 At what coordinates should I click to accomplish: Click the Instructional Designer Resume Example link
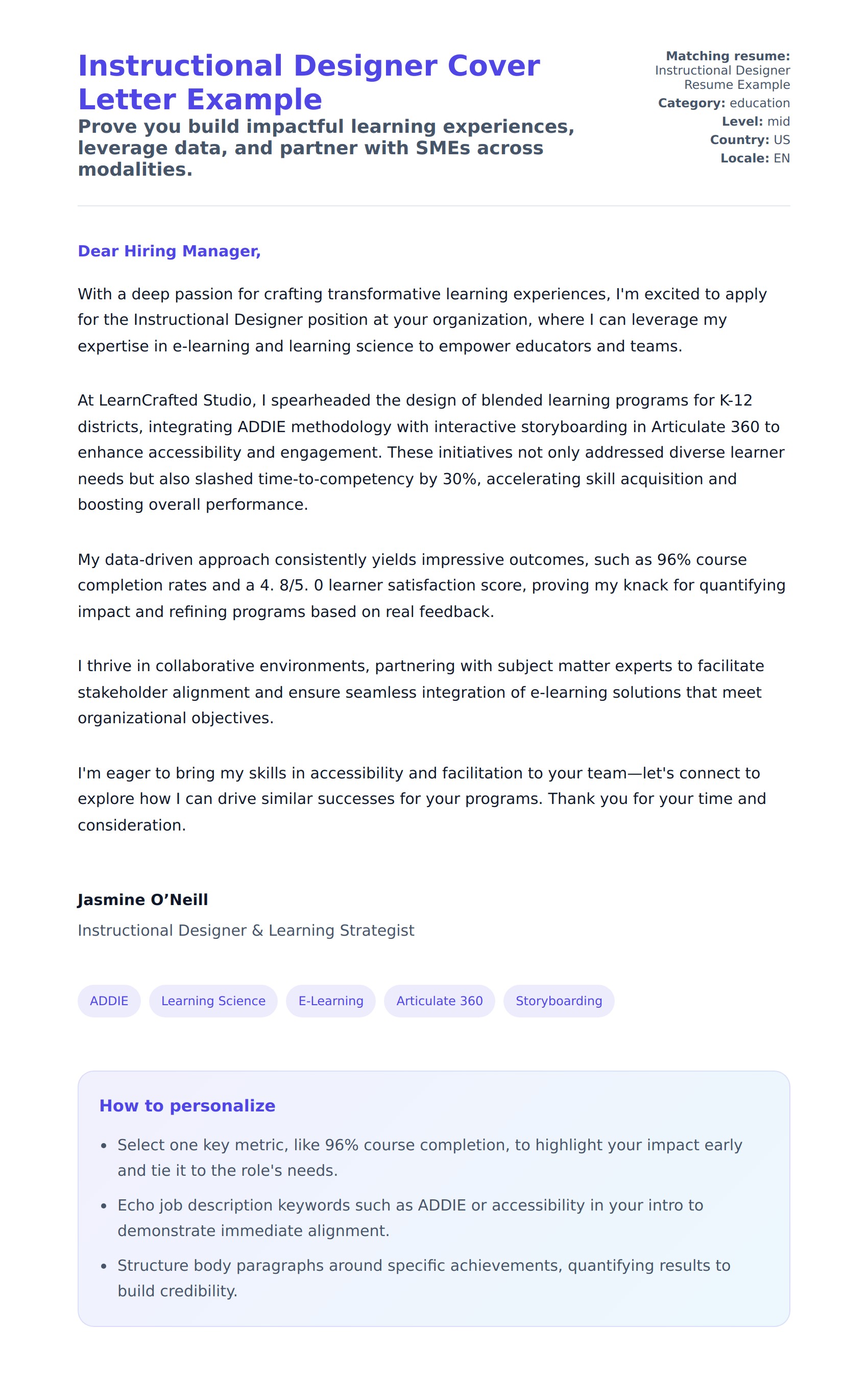point(722,77)
